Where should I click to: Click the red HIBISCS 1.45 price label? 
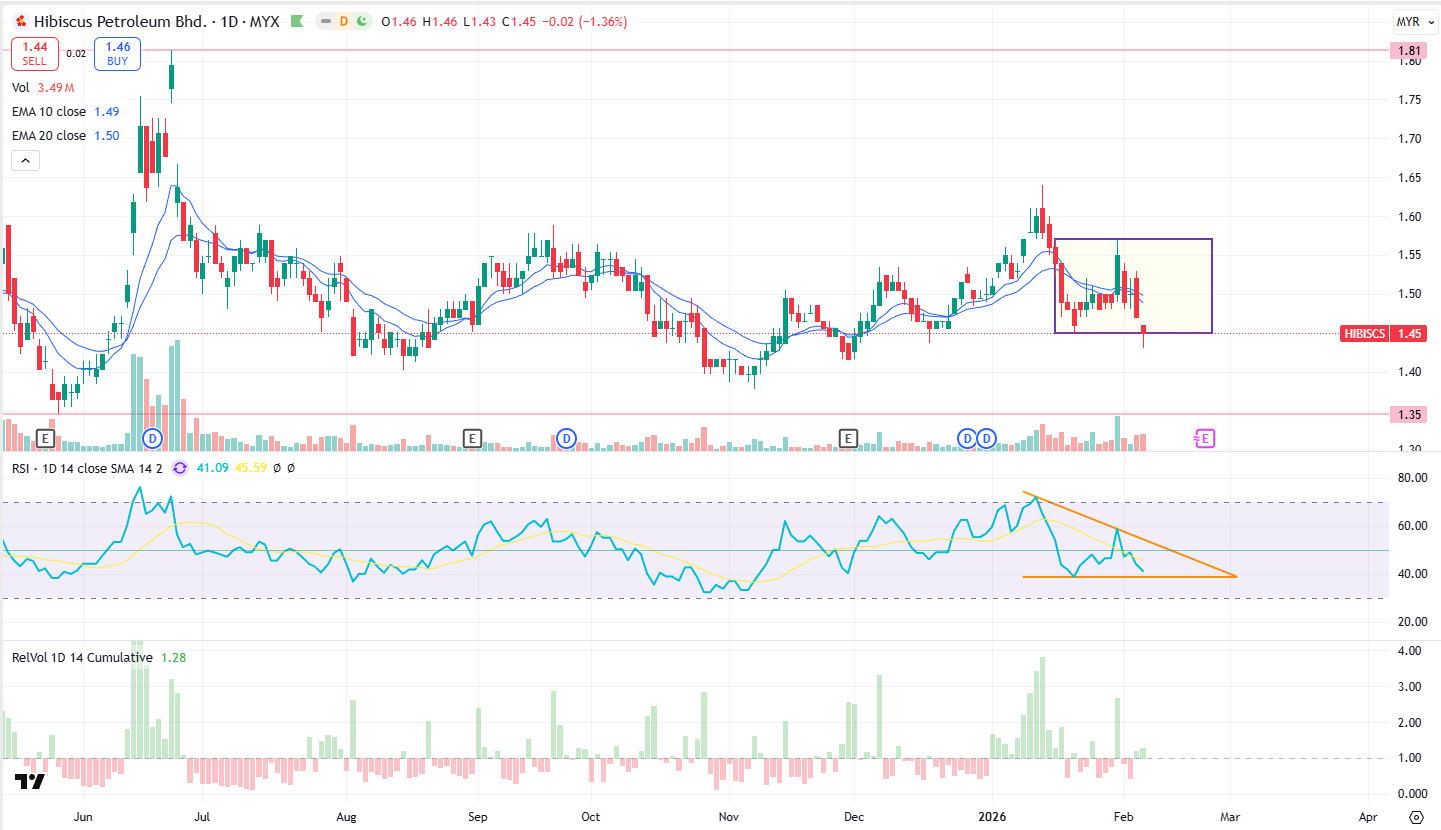pos(1383,333)
